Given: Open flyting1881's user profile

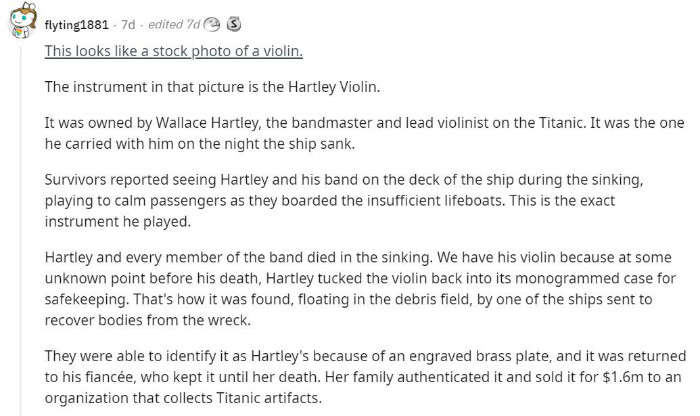Looking at the screenshot, I should coord(76,25).
